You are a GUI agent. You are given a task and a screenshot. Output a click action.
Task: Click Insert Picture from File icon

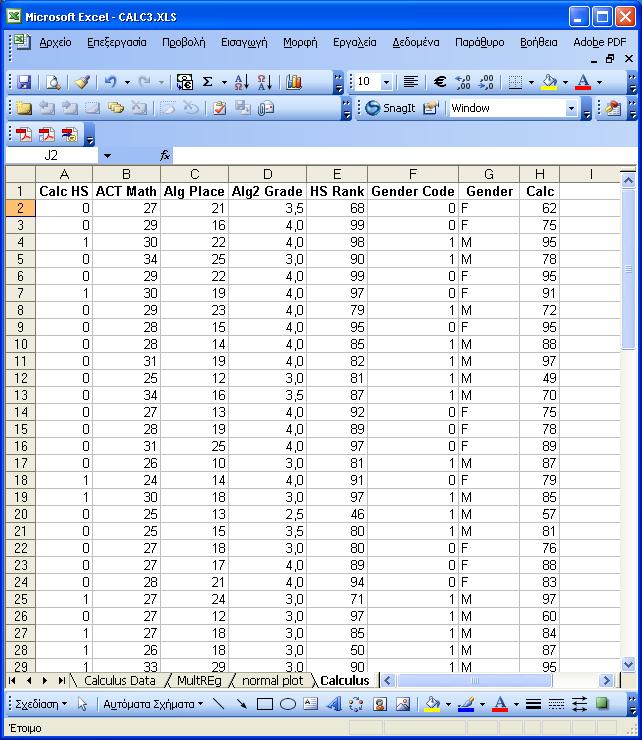pos(403,704)
